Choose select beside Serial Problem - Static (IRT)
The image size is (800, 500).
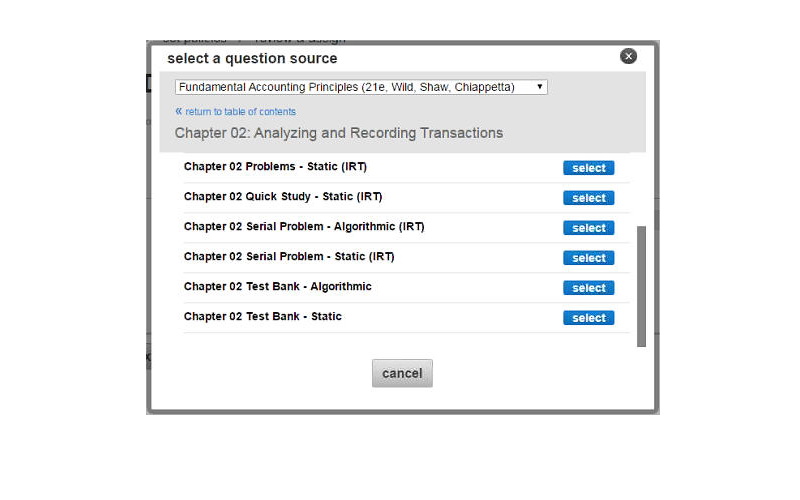click(588, 258)
